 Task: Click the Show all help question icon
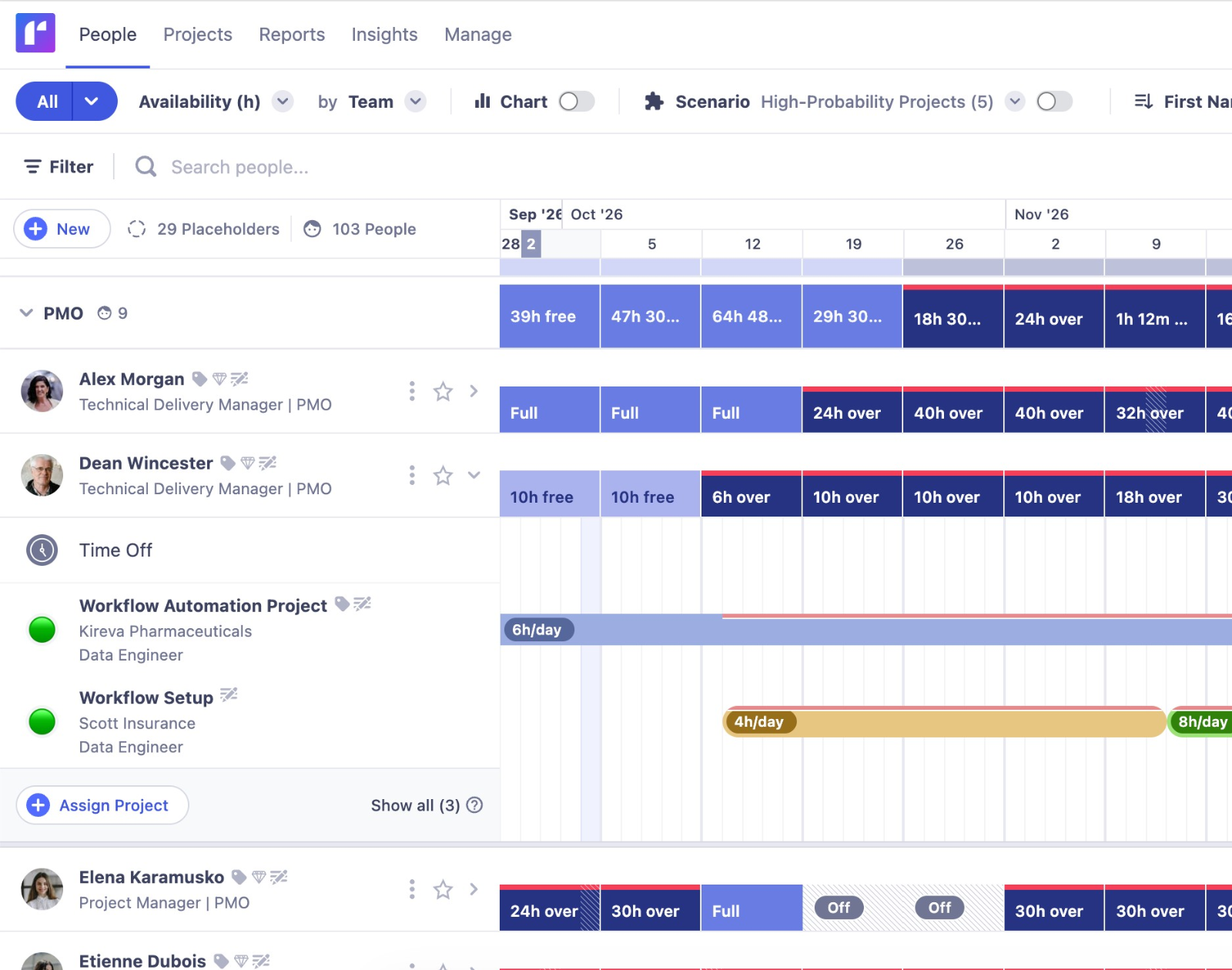[x=475, y=805]
